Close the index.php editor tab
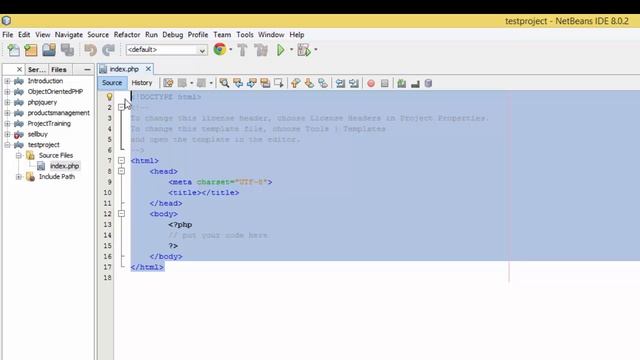Viewport: 640px width, 360px height. [148, 69]
